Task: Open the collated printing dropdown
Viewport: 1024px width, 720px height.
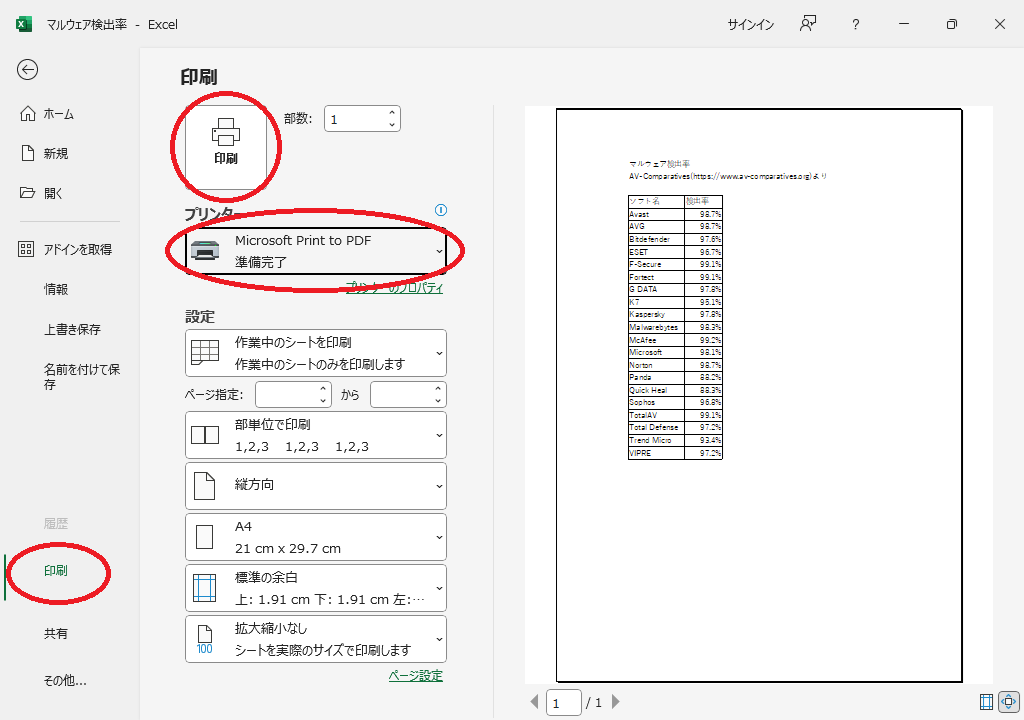Action: click(x=316, y=435)
